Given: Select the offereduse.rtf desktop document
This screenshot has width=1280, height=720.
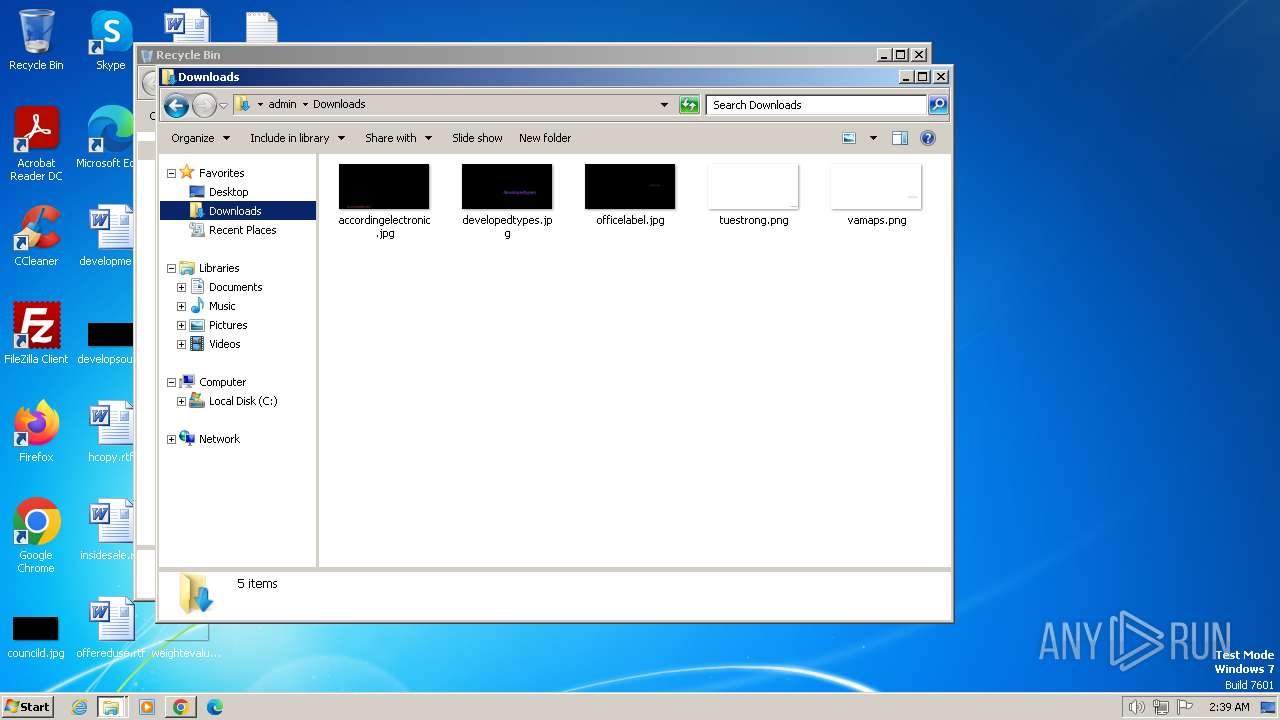Looking at the screenshot, I should pyautogui.click(x=111, y=628).
